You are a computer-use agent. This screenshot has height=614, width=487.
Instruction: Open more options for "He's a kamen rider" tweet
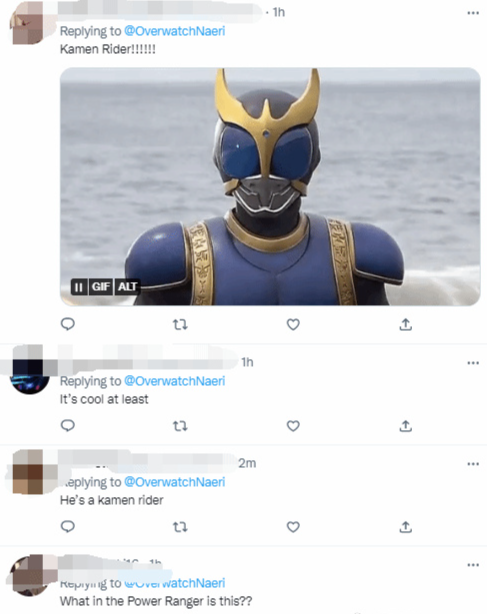[x=473, y=464]
